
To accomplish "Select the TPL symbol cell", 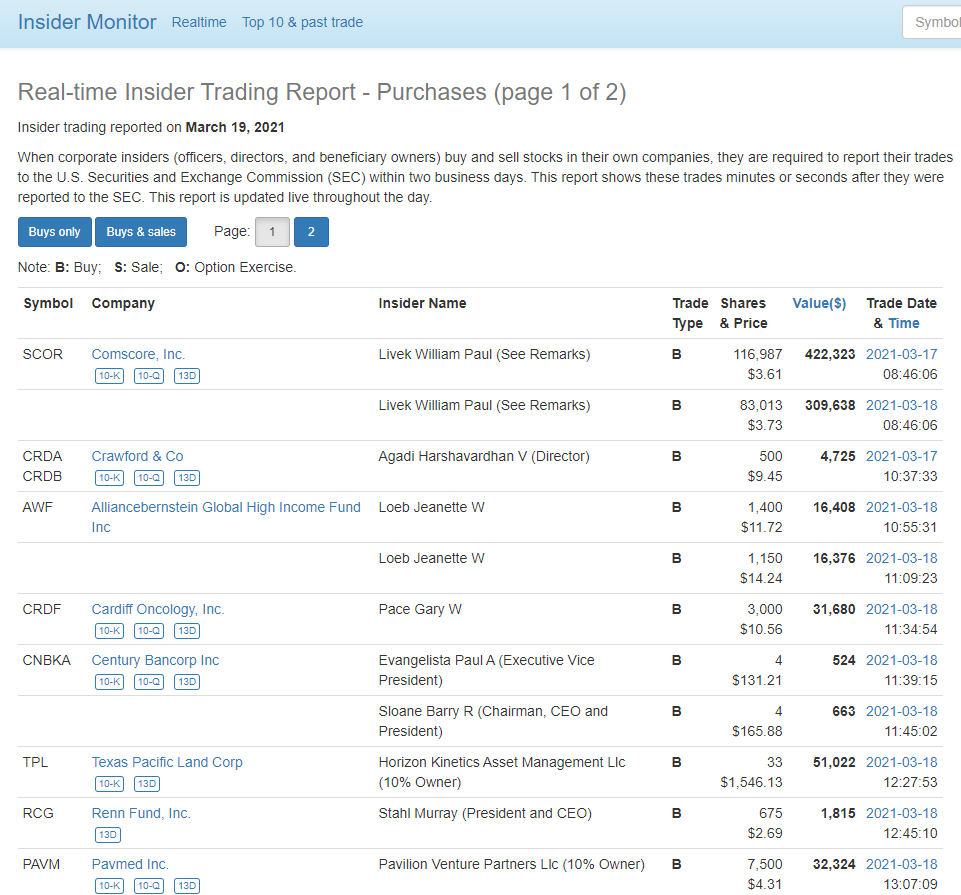I will point(35,762).
